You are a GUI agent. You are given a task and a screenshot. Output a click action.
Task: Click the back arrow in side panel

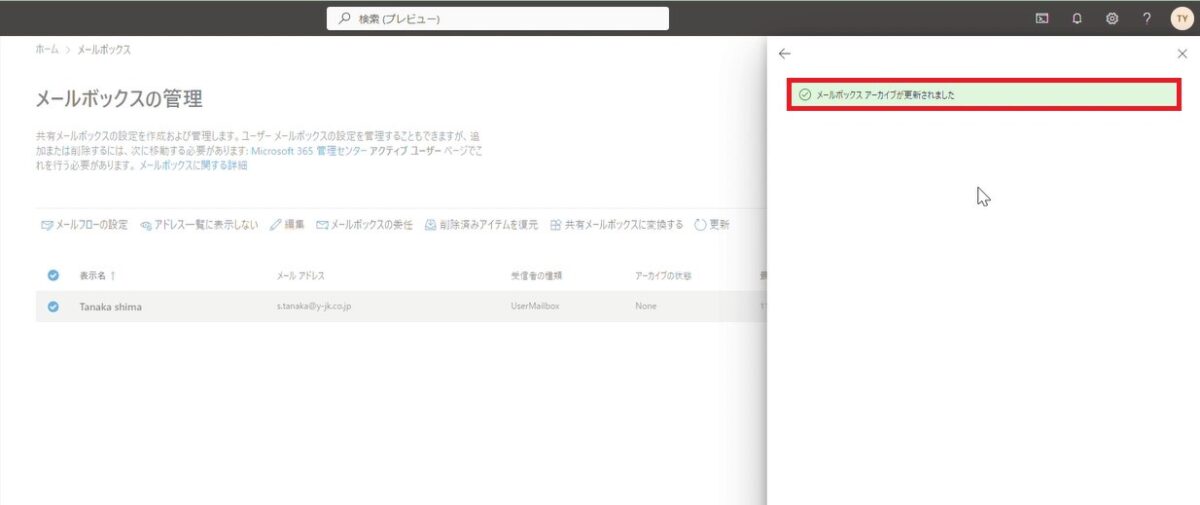[x=785, y=54]
